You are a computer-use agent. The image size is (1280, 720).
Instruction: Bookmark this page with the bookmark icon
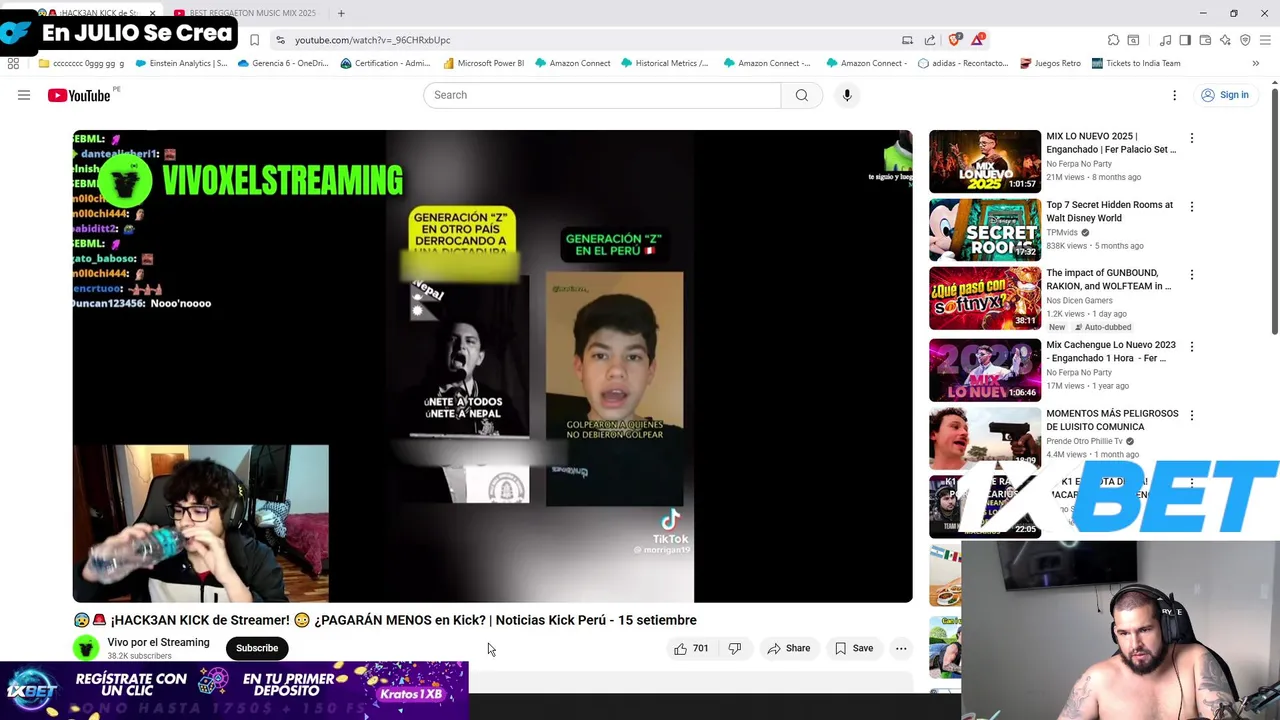255,40
